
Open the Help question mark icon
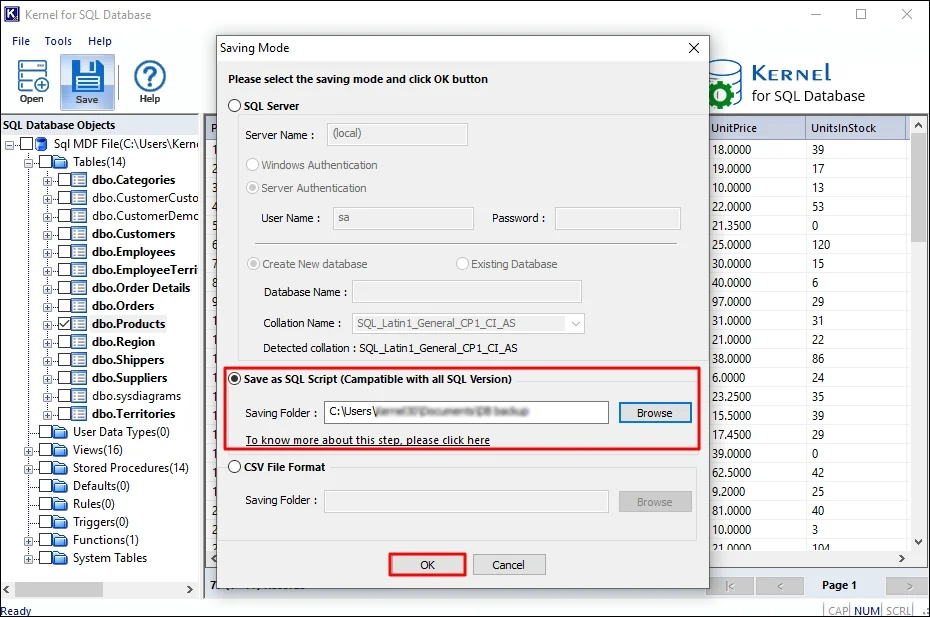pos(149,77)
